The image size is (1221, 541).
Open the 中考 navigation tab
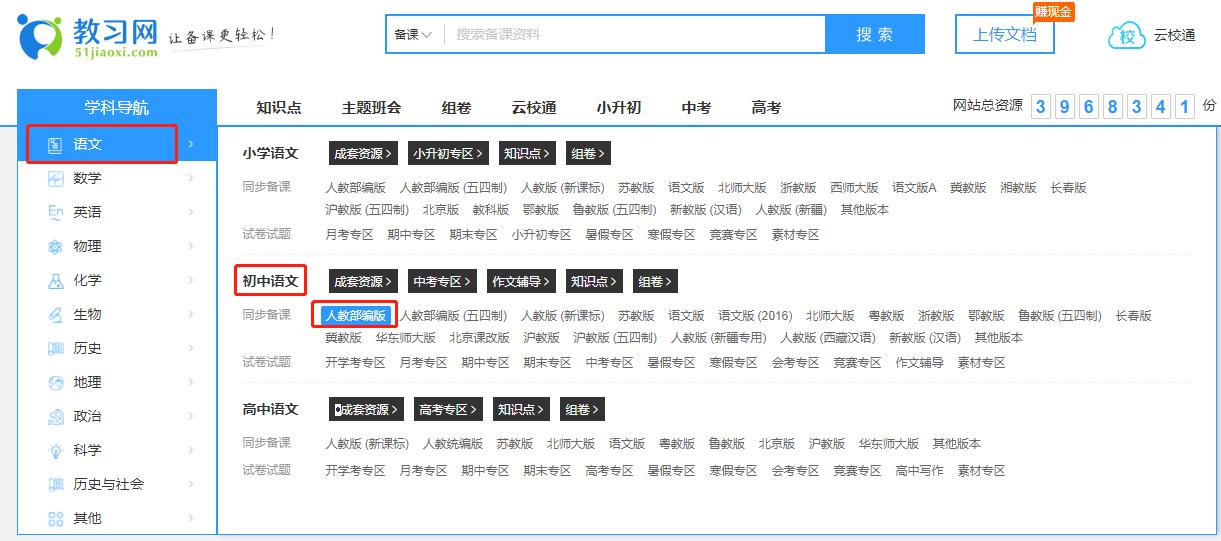click(696, 108)
